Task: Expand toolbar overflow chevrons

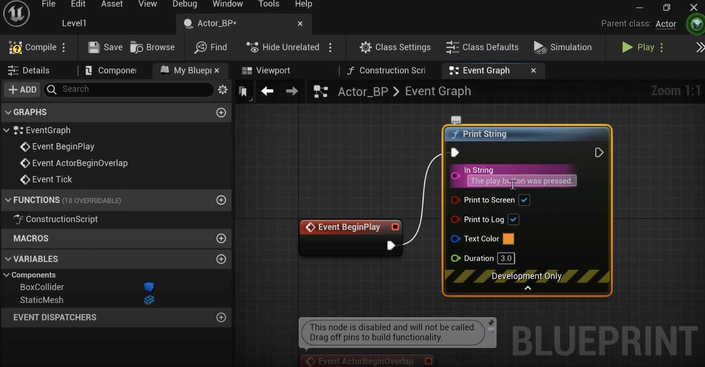Action: coord(700,47)
